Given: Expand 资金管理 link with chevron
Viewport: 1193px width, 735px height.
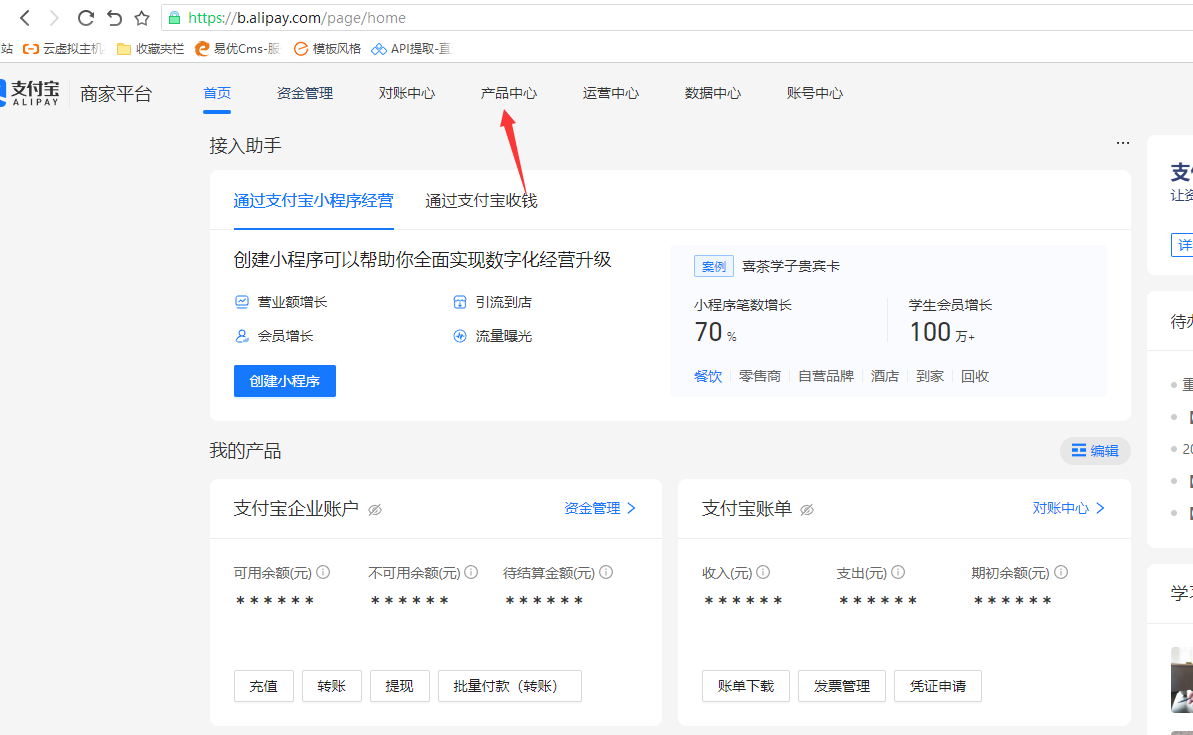Looking at the screenshot, I should [x=600, y=508].
